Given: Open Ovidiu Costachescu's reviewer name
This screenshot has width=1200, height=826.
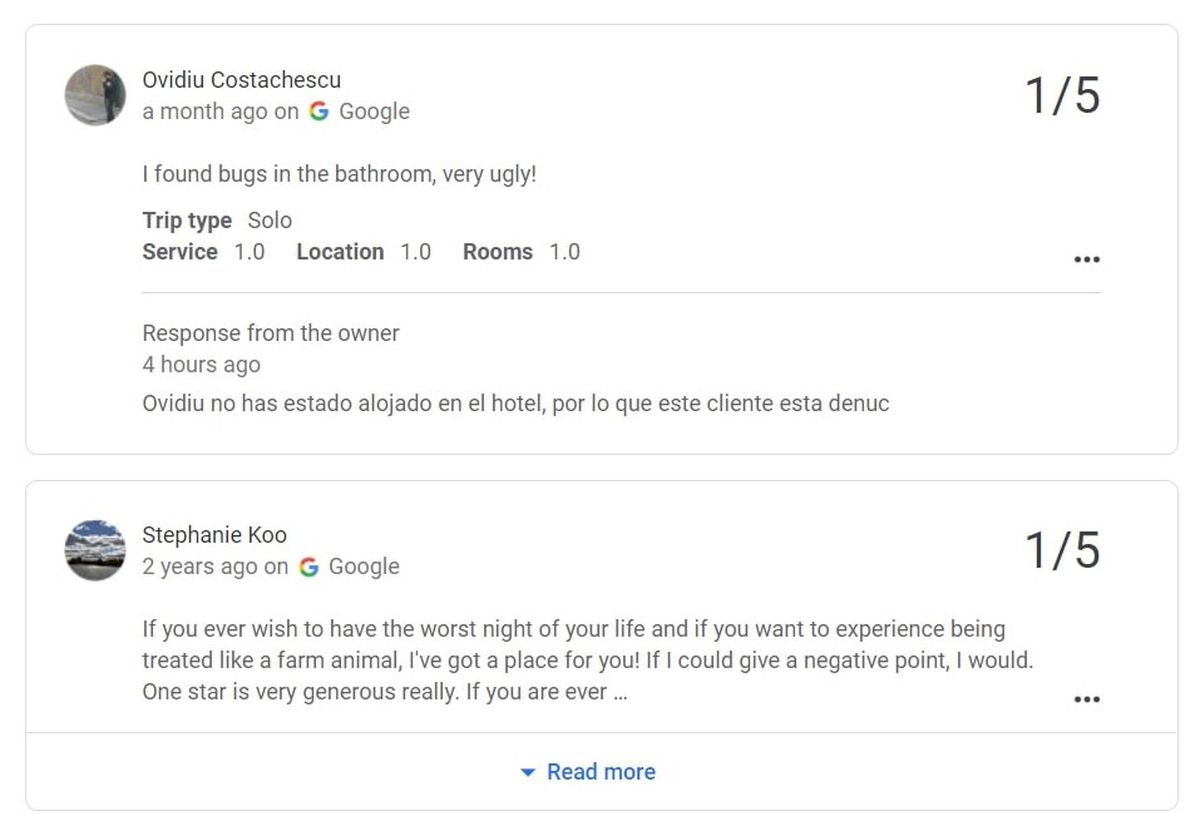Looking at the screenshot, I should (x=241, y=80).
